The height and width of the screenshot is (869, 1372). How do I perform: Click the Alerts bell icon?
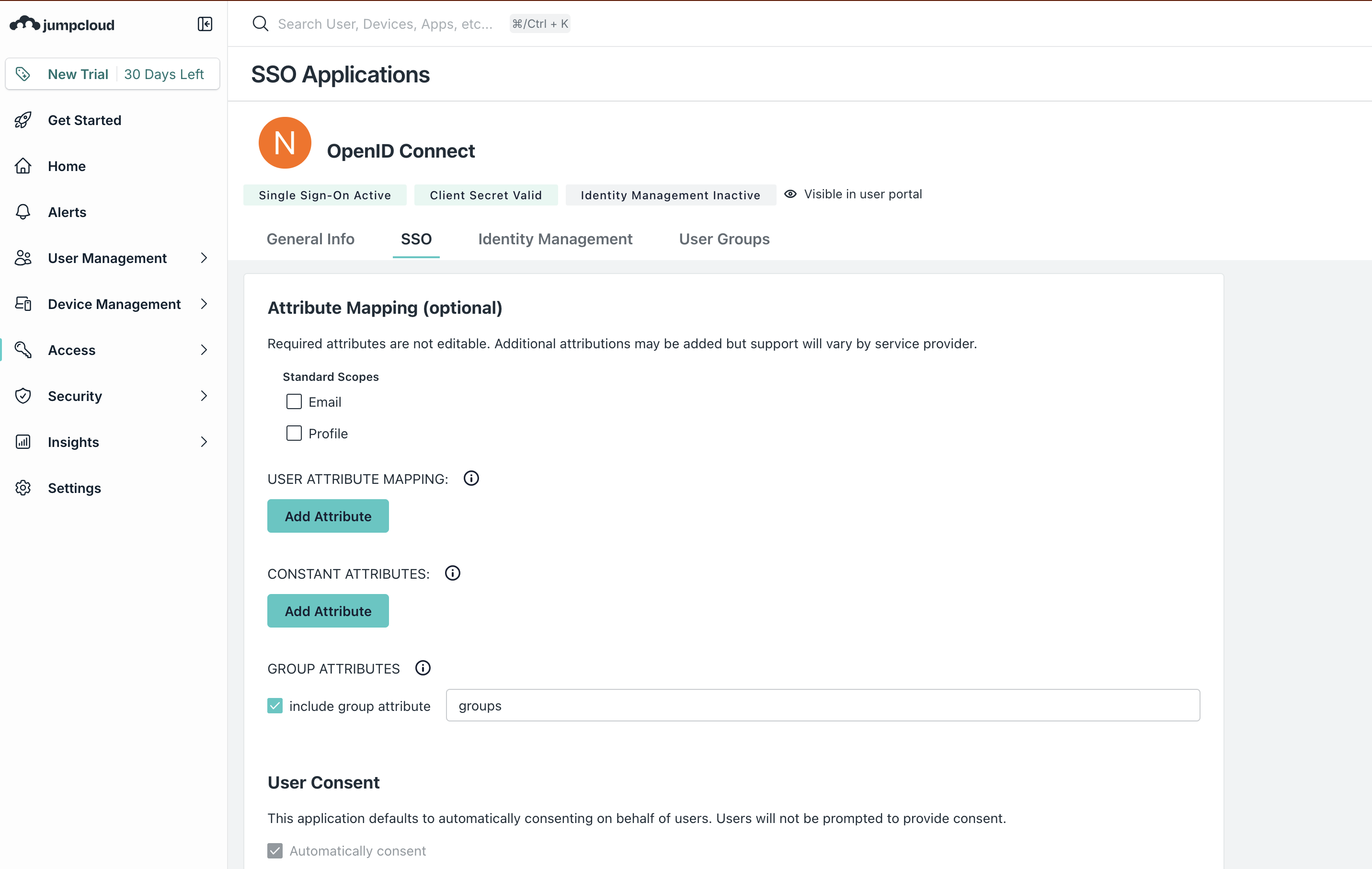pyautogui.click(x=23, y=212)
